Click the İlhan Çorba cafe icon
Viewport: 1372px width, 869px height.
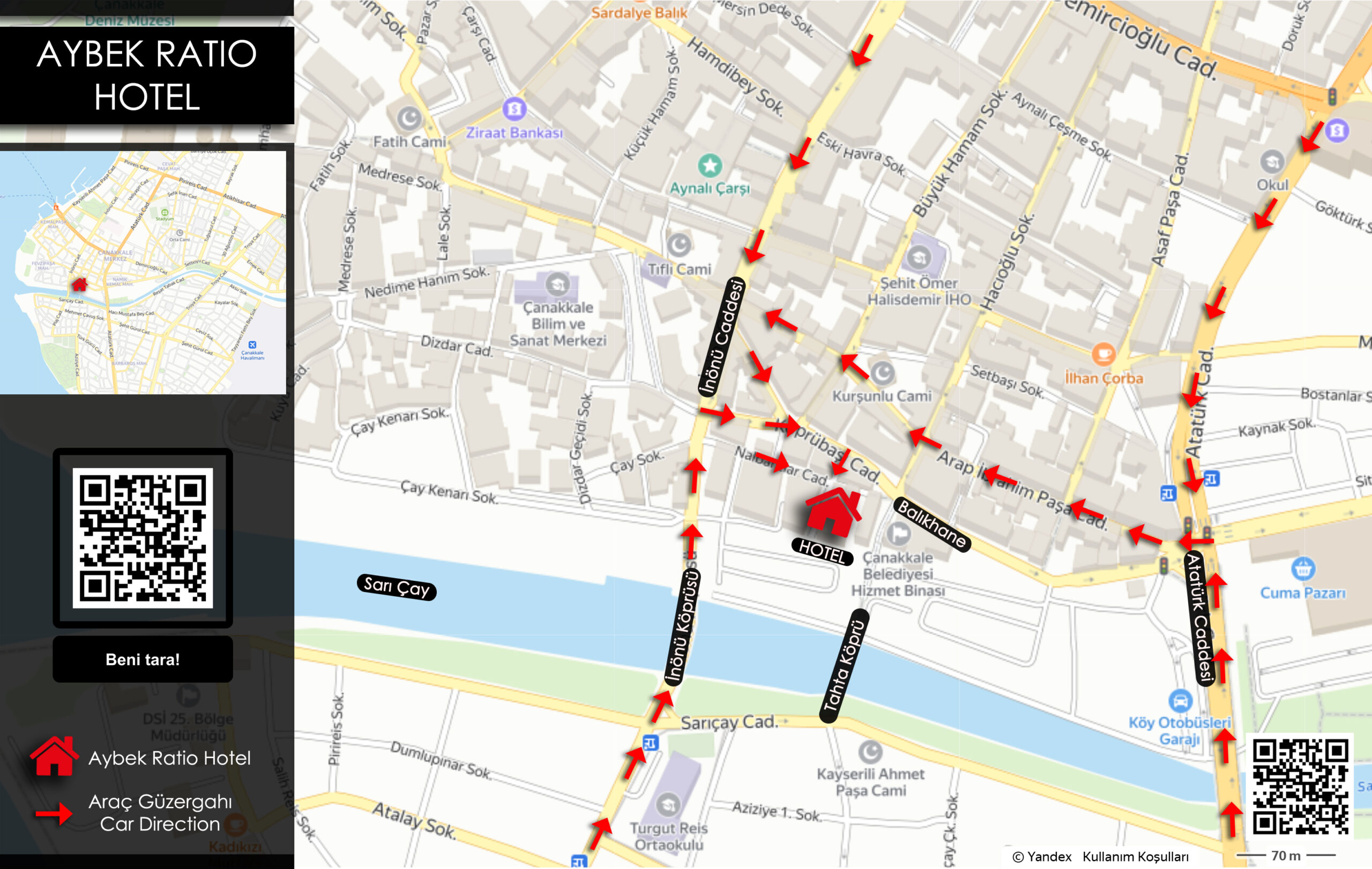[1103, 354]
